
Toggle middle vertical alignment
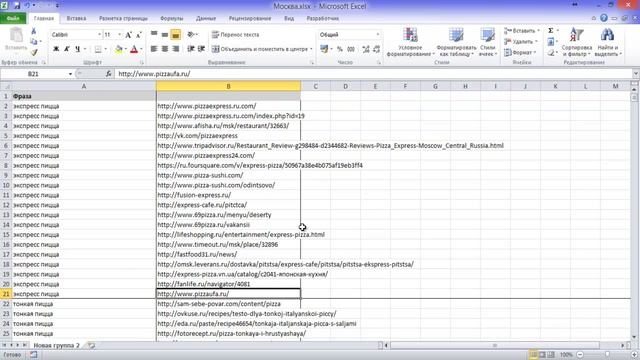(164, 35)
